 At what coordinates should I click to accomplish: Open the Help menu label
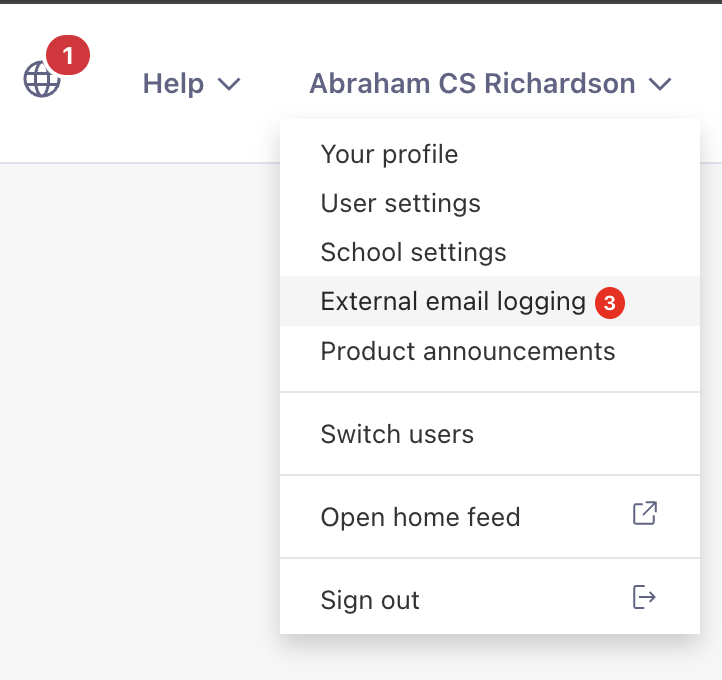173,84
